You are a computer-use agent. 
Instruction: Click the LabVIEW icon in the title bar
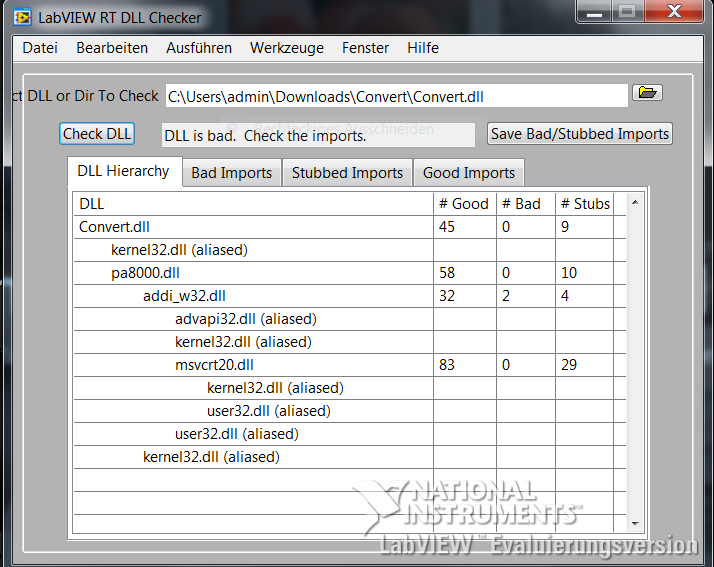click(22, 18)
